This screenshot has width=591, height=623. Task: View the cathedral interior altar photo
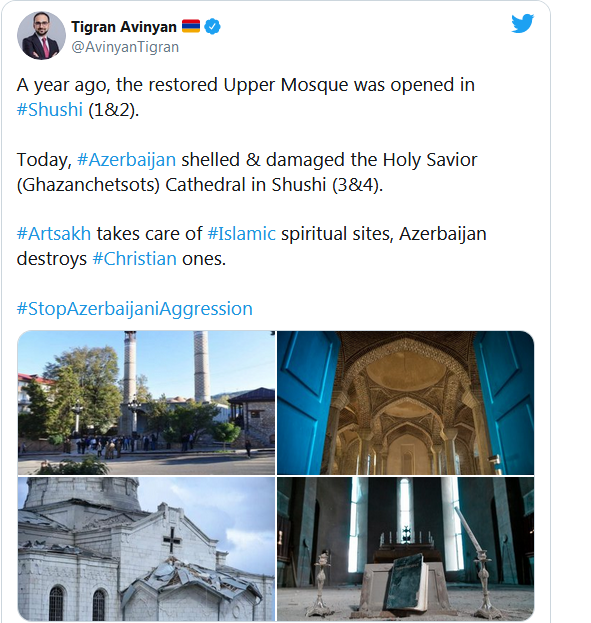pos(405,549)
